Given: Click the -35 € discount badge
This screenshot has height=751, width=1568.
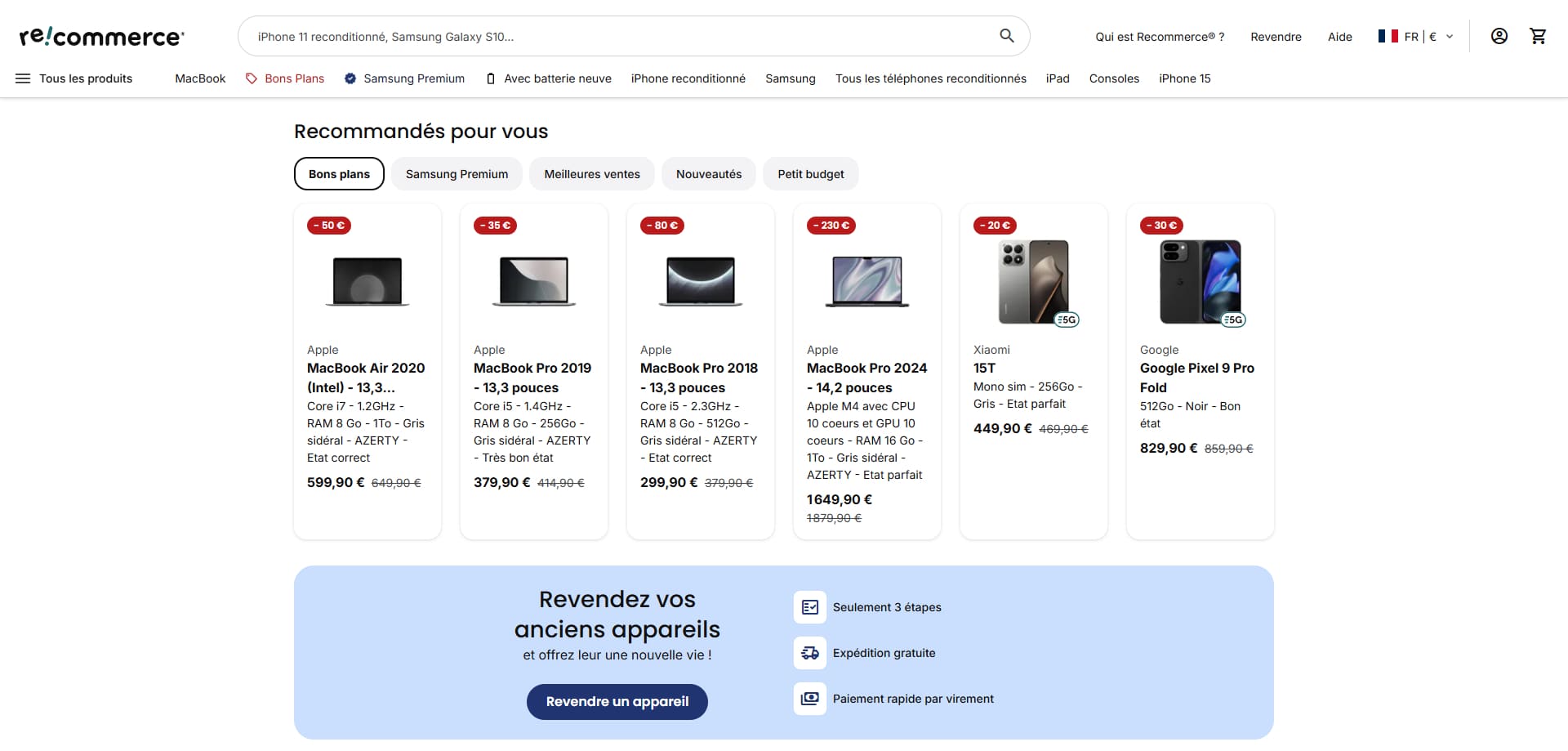Looking at the screenshot, I should click(x=495, y=226).
